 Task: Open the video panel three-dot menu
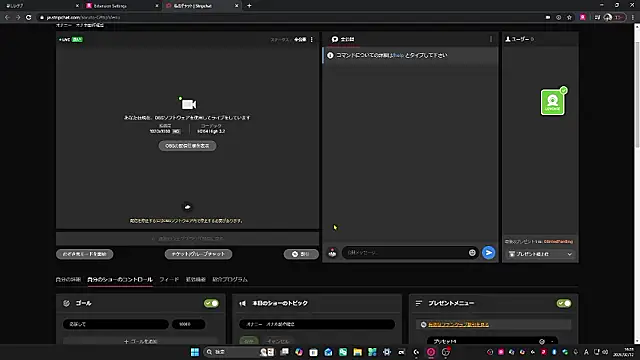point(312,40)
